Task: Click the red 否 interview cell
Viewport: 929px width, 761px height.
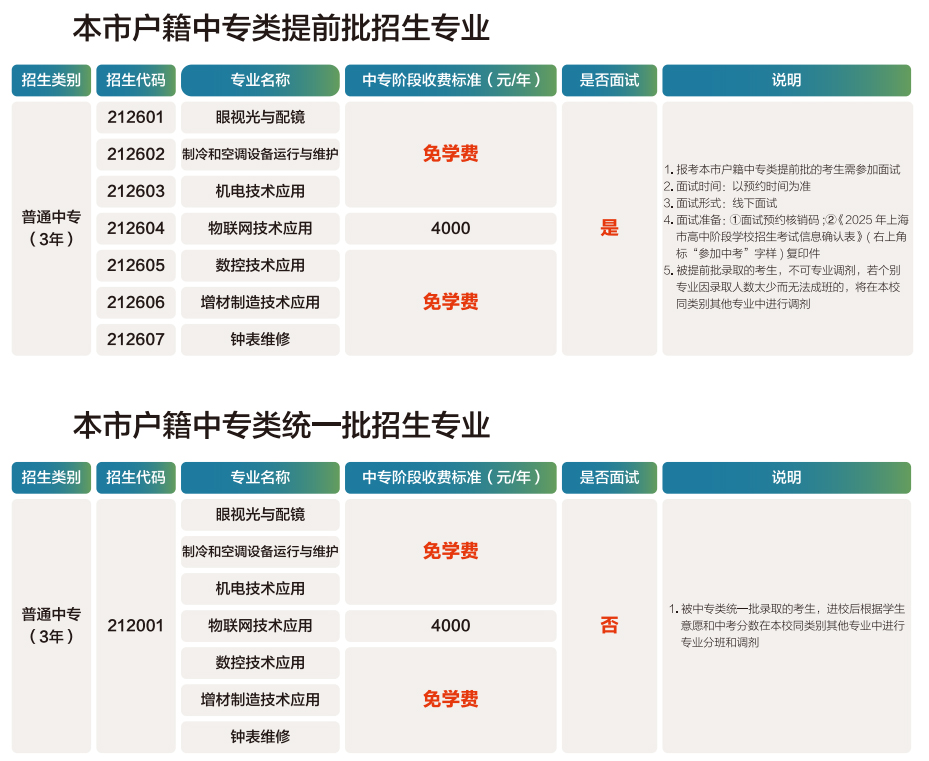Action: point(609,626)
